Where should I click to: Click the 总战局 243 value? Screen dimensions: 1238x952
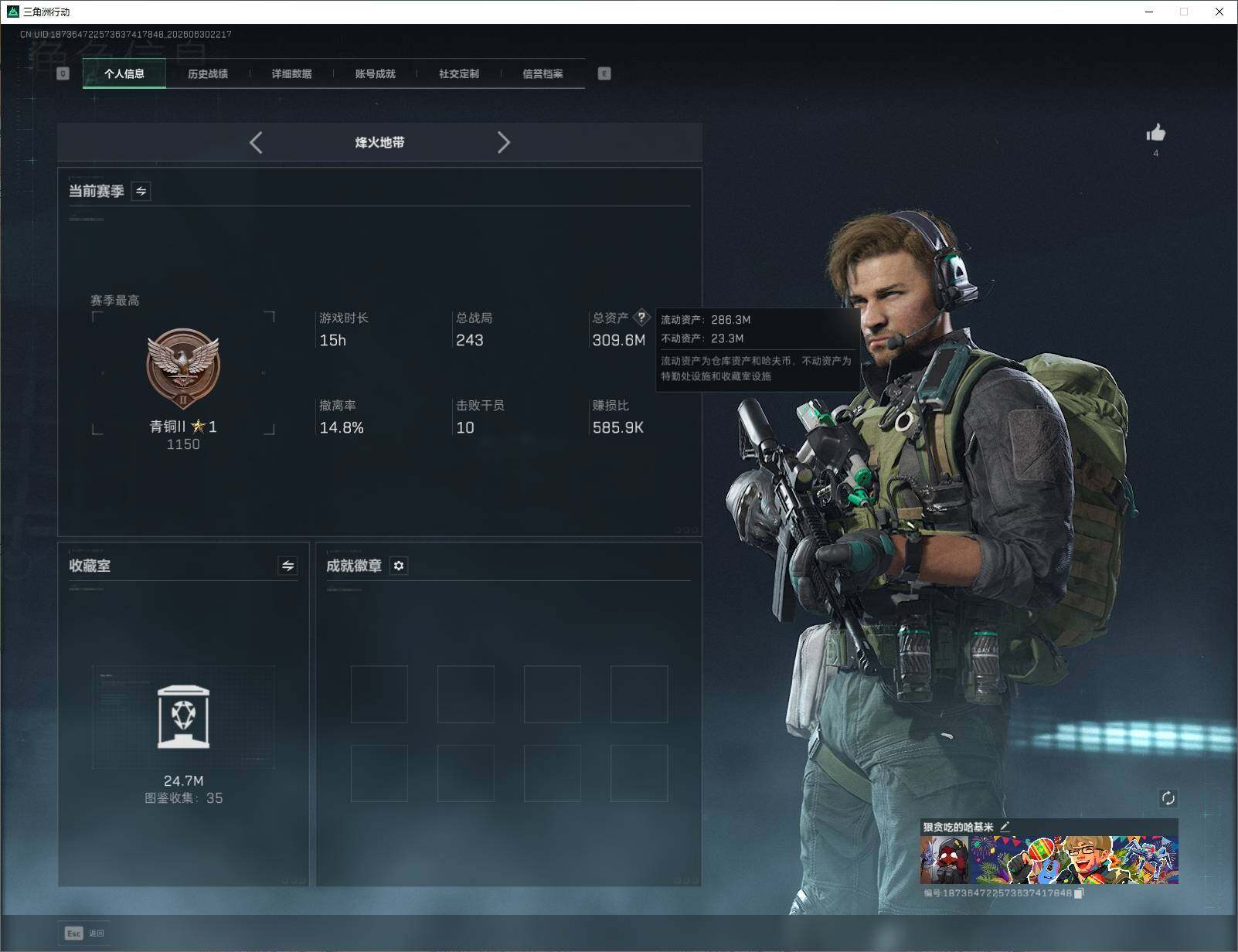pos(470,340)
